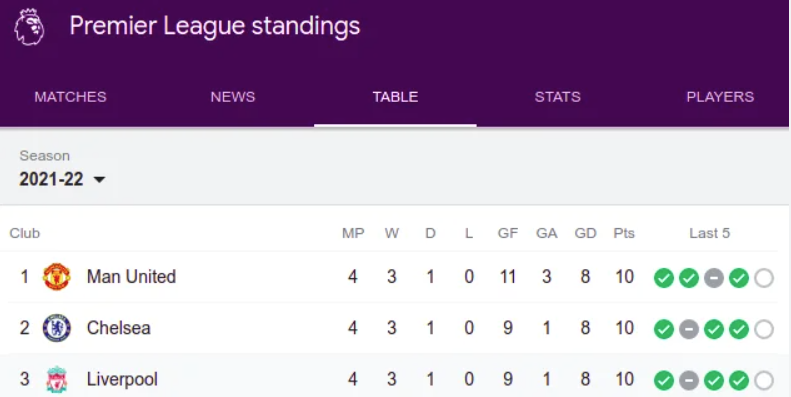Open the PLAYERS tab

[x=720, y=97]
